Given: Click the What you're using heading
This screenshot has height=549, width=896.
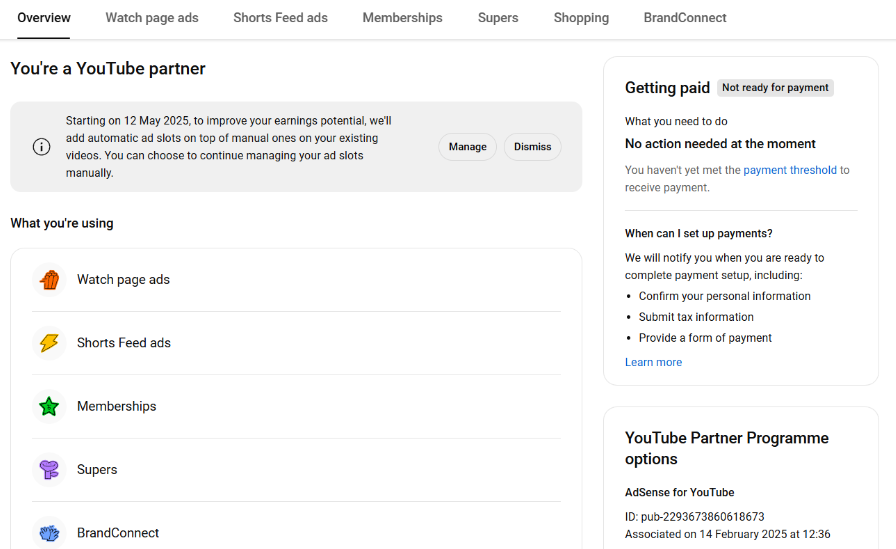Looking at the screenshot, I should click(x=62, y=223).
